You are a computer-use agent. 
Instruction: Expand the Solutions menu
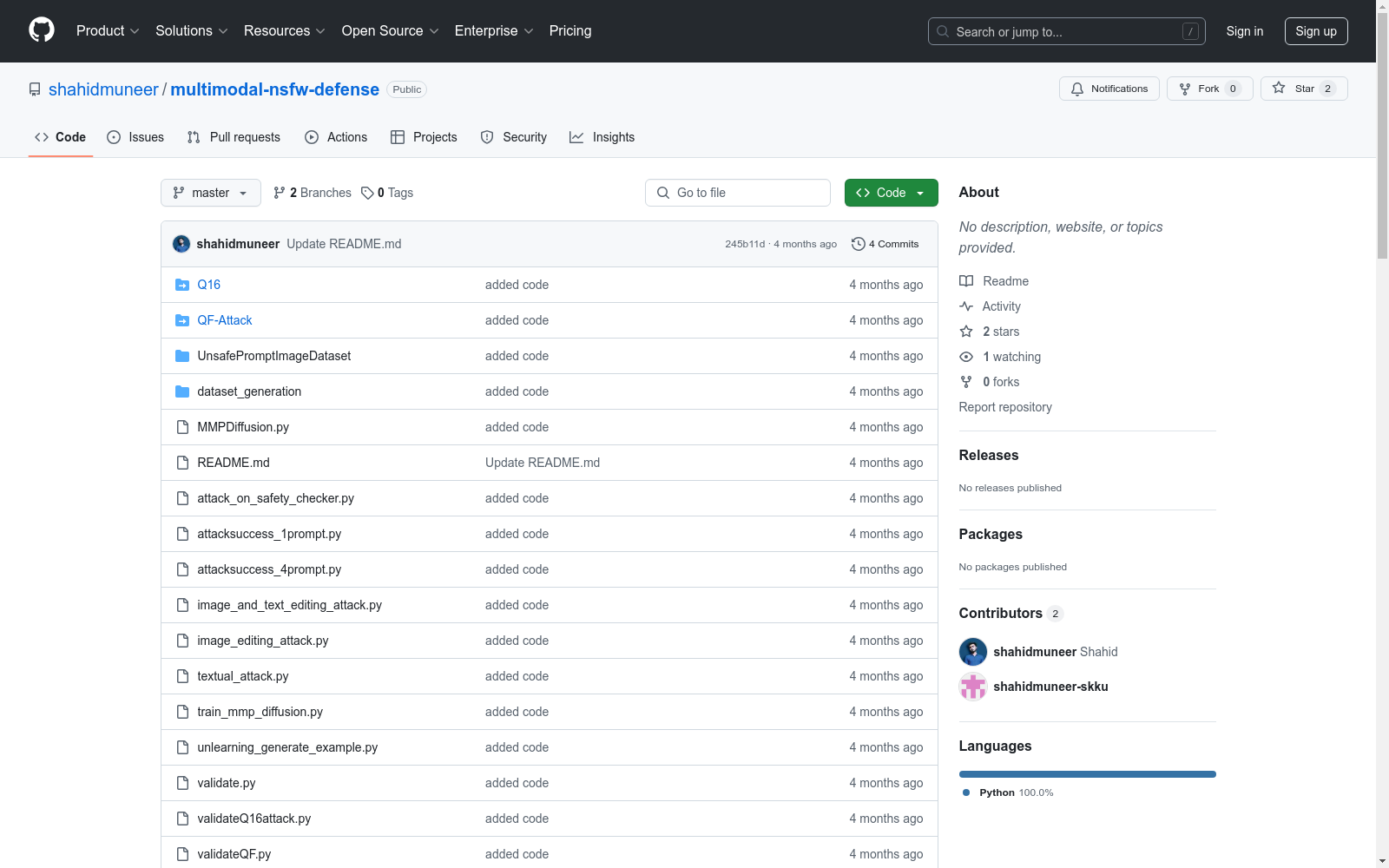[192, 30]
